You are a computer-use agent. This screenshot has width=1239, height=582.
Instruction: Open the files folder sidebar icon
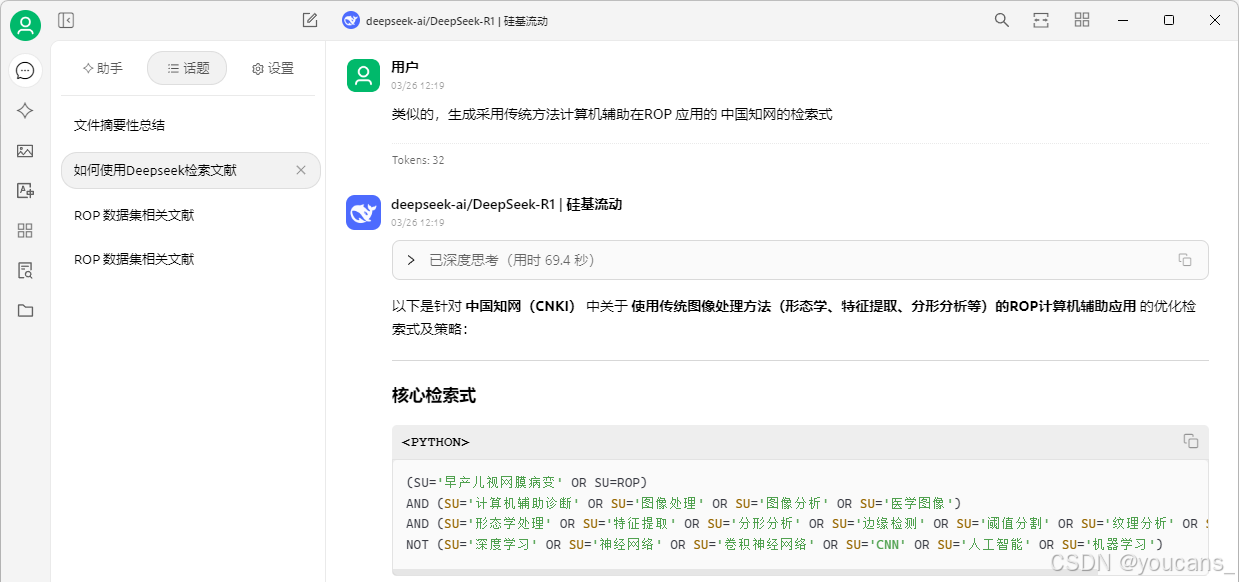click(x=25, y=310)
